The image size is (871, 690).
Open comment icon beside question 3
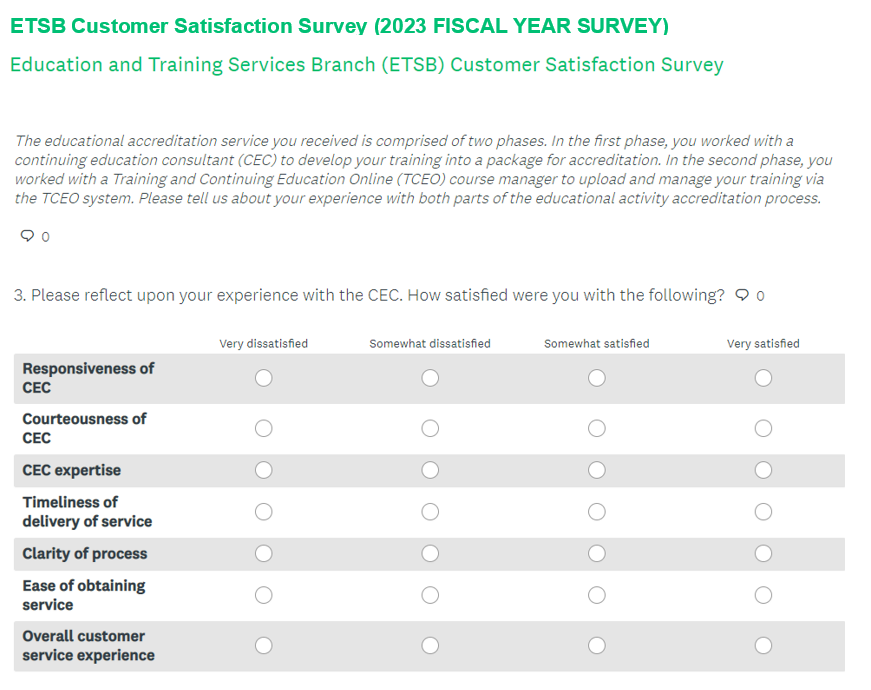(x=742, y=295)
